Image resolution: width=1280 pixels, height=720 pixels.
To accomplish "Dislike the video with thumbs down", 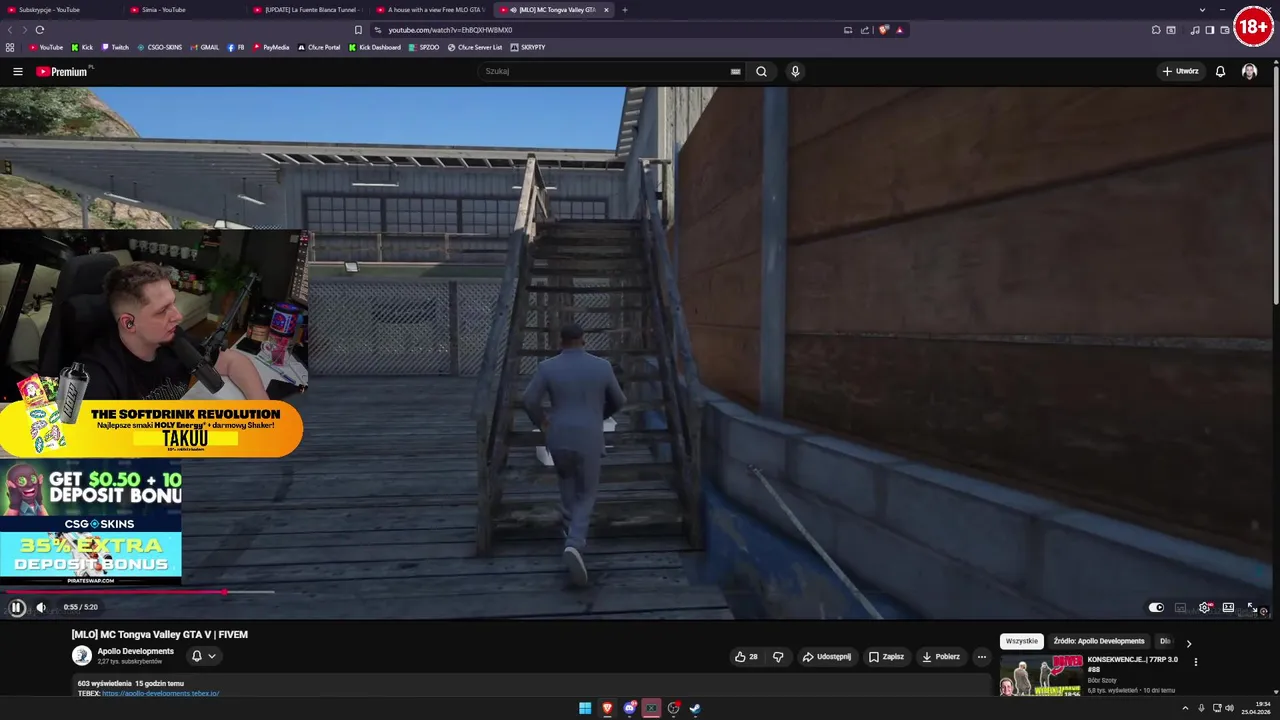I will 778,657.
